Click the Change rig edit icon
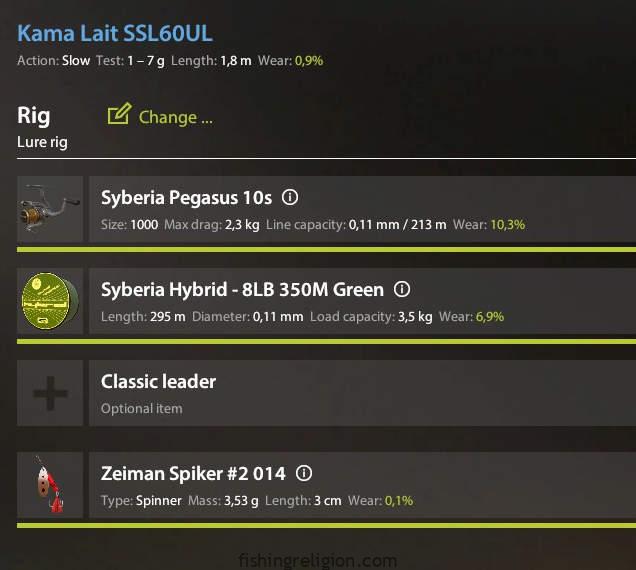This screenshot has height=570, width=636. pyautogui.click(x=119, y=115)
